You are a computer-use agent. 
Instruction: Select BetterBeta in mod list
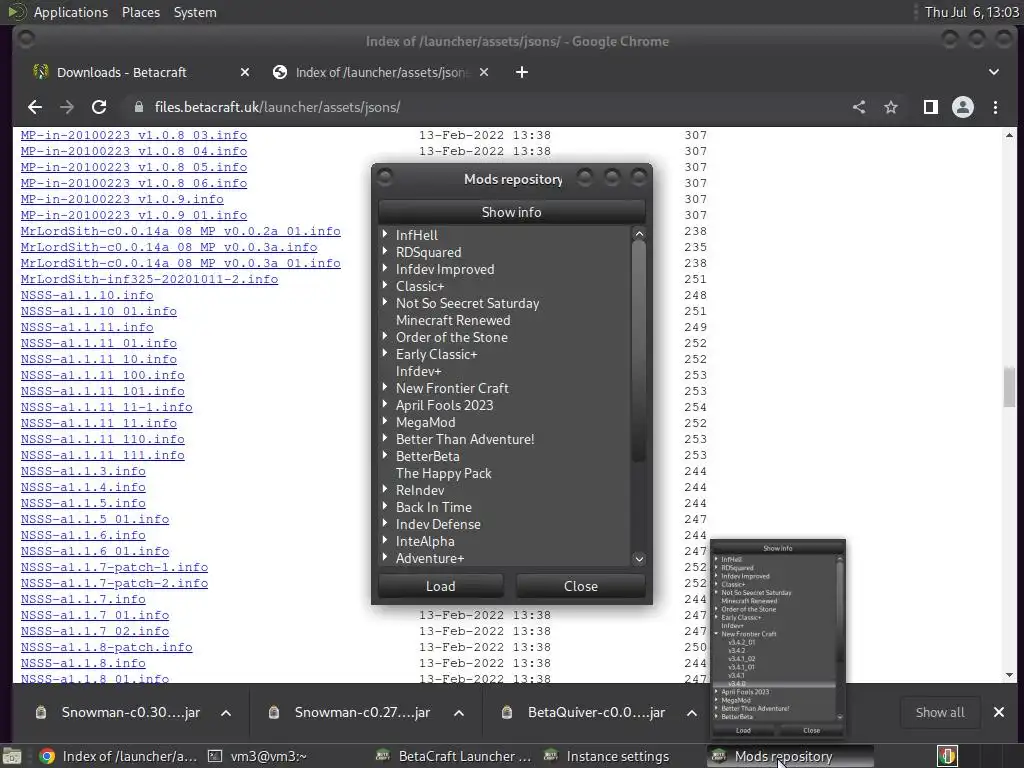tap(428, 456)
